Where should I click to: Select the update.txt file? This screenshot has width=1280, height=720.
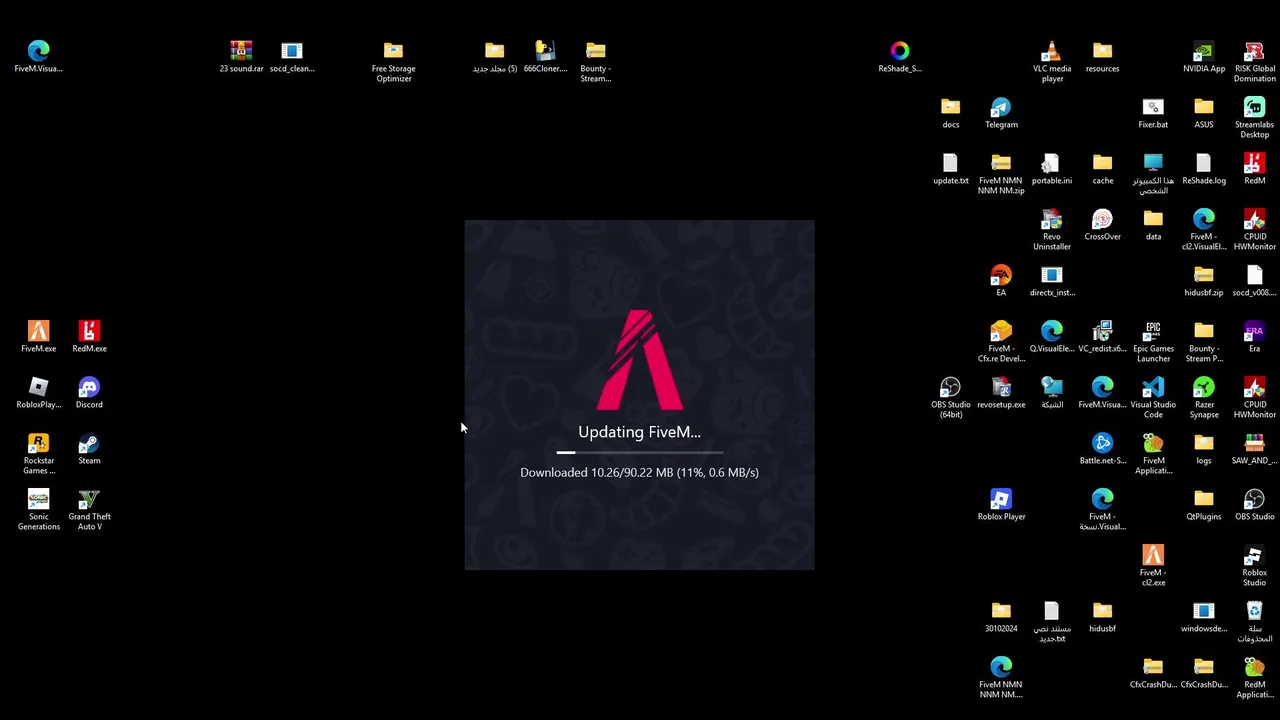click(951, 169)
